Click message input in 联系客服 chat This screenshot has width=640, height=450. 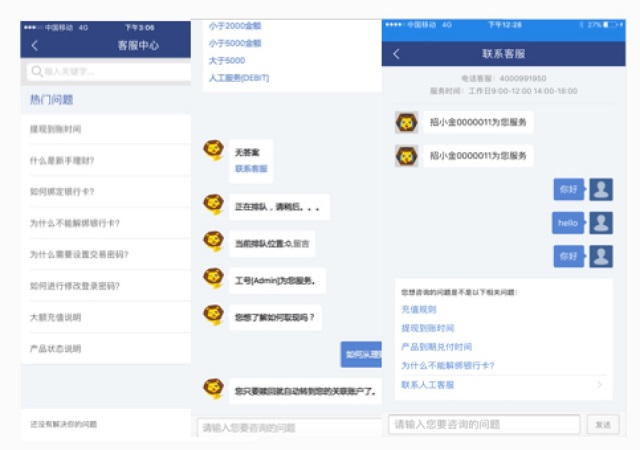coord(484,424)
